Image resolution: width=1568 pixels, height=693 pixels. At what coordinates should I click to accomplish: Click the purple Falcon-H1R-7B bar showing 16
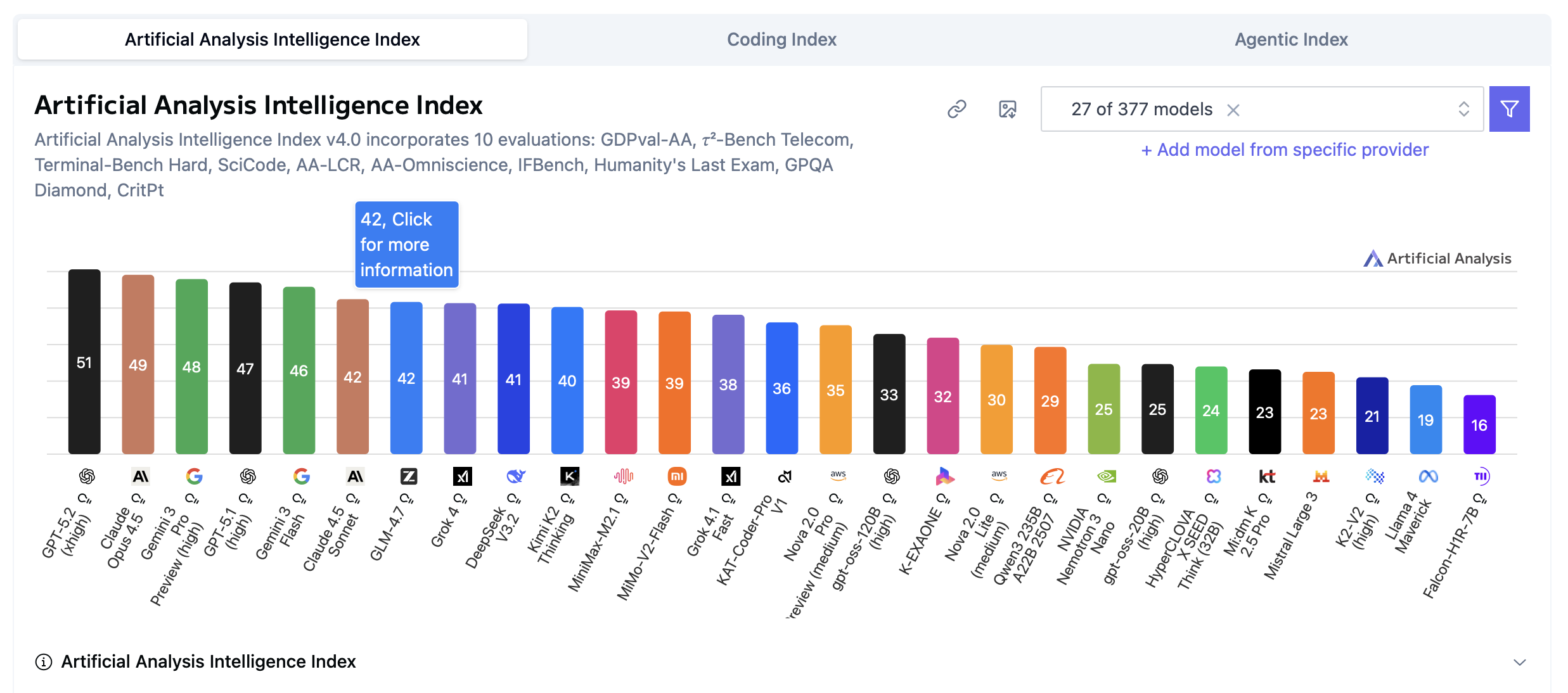(1479, 424)
